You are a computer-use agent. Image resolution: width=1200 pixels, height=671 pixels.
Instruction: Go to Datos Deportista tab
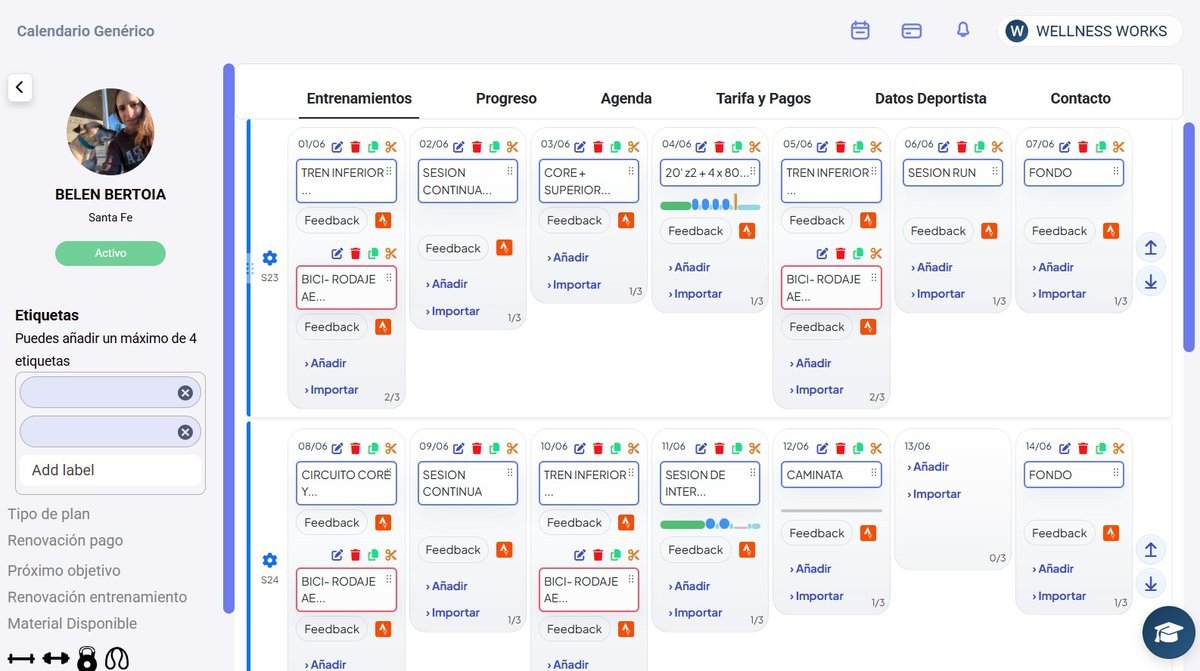(x=930, y=98)
